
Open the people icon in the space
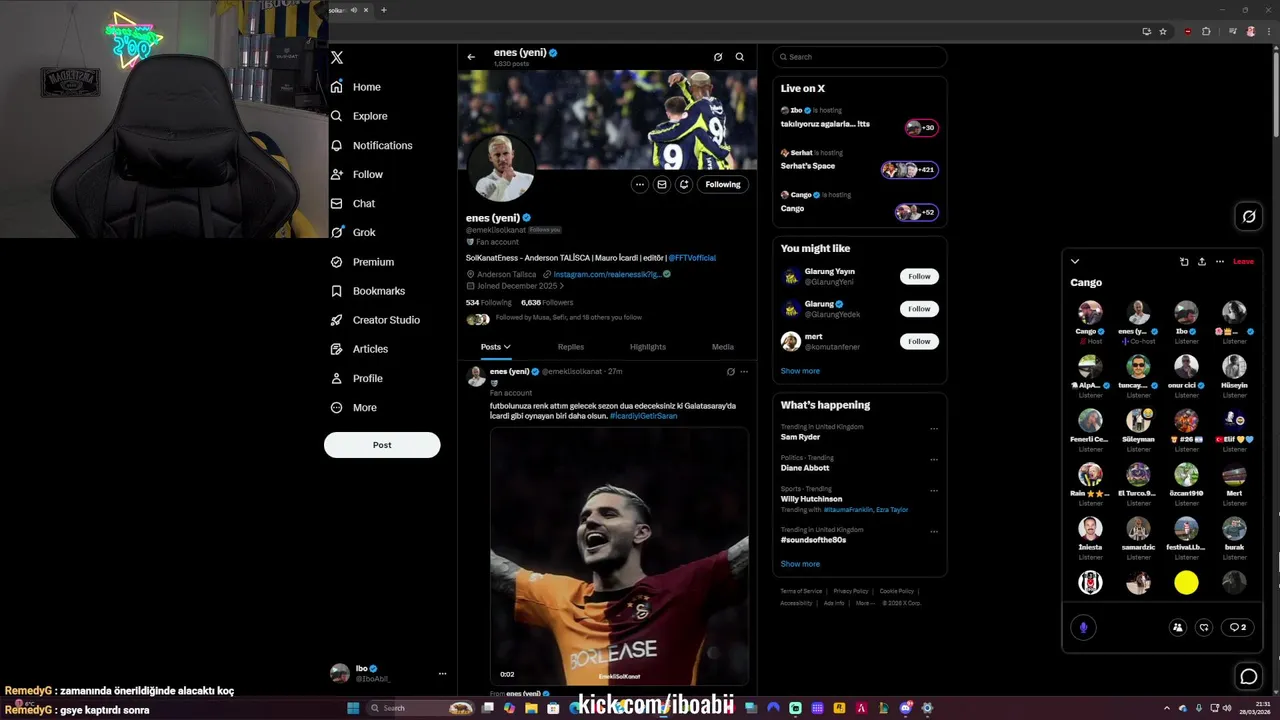1177,627
